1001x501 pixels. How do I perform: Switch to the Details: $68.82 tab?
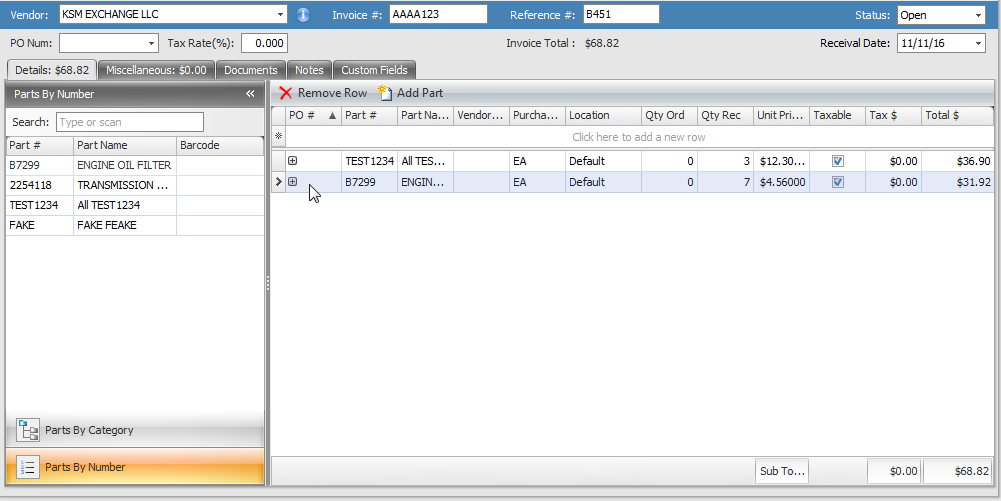tap(52, 70)
